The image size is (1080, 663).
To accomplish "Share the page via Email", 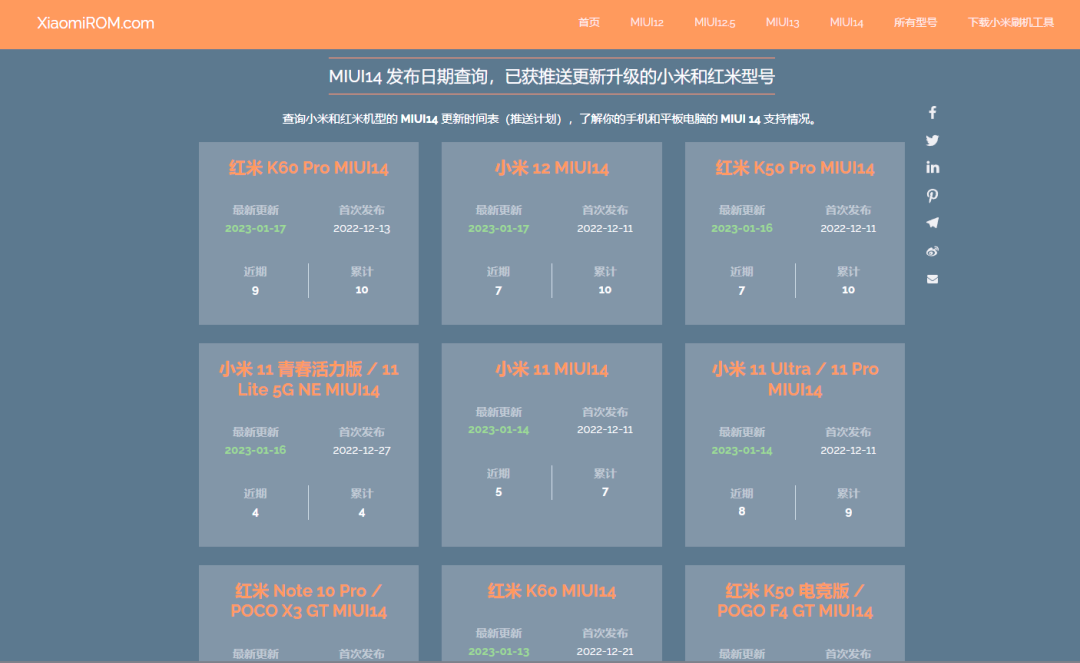I will pyautogui.click(x=932, y=279).
